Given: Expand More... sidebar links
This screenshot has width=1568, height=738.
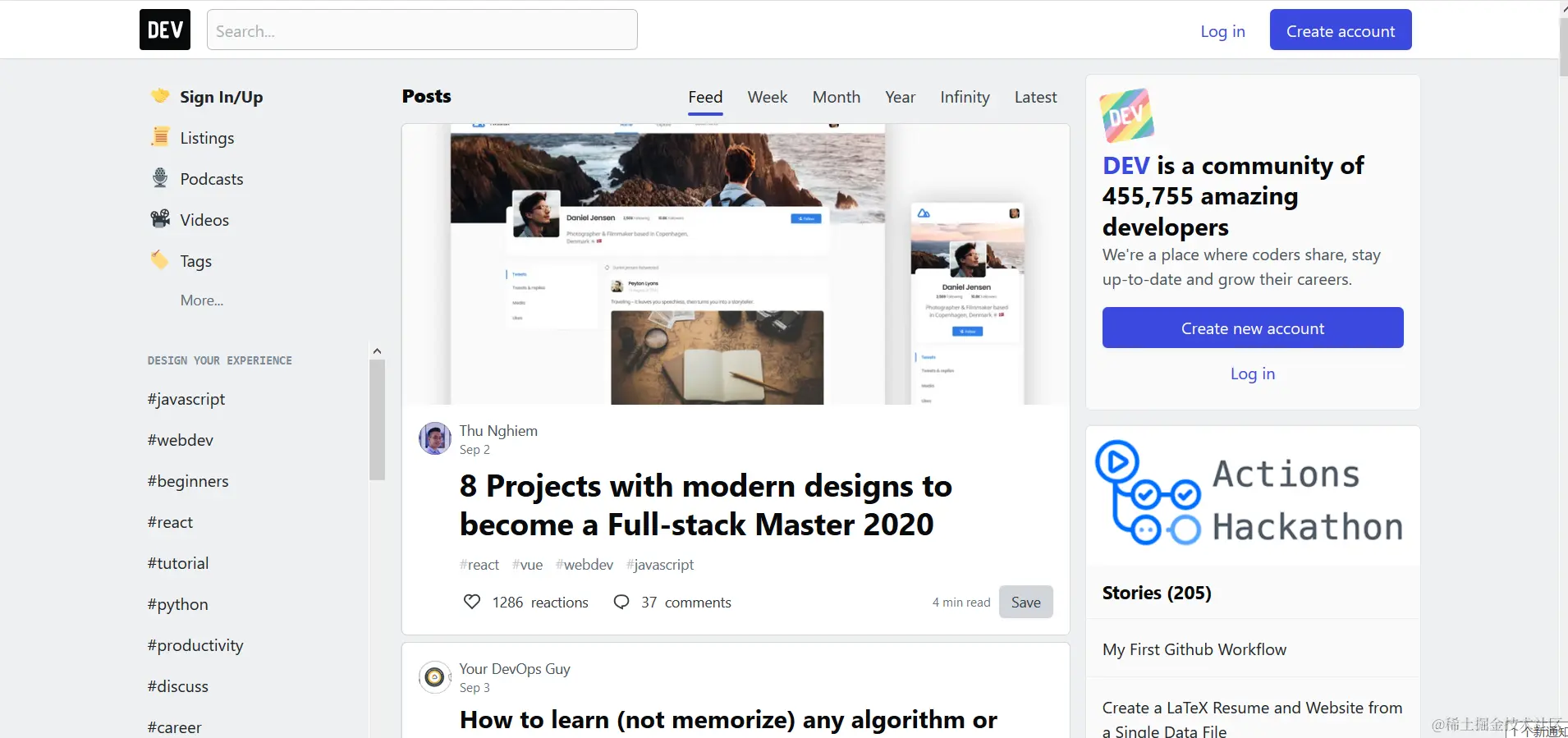Looking at the screenshot, I should tap(202, 300).
